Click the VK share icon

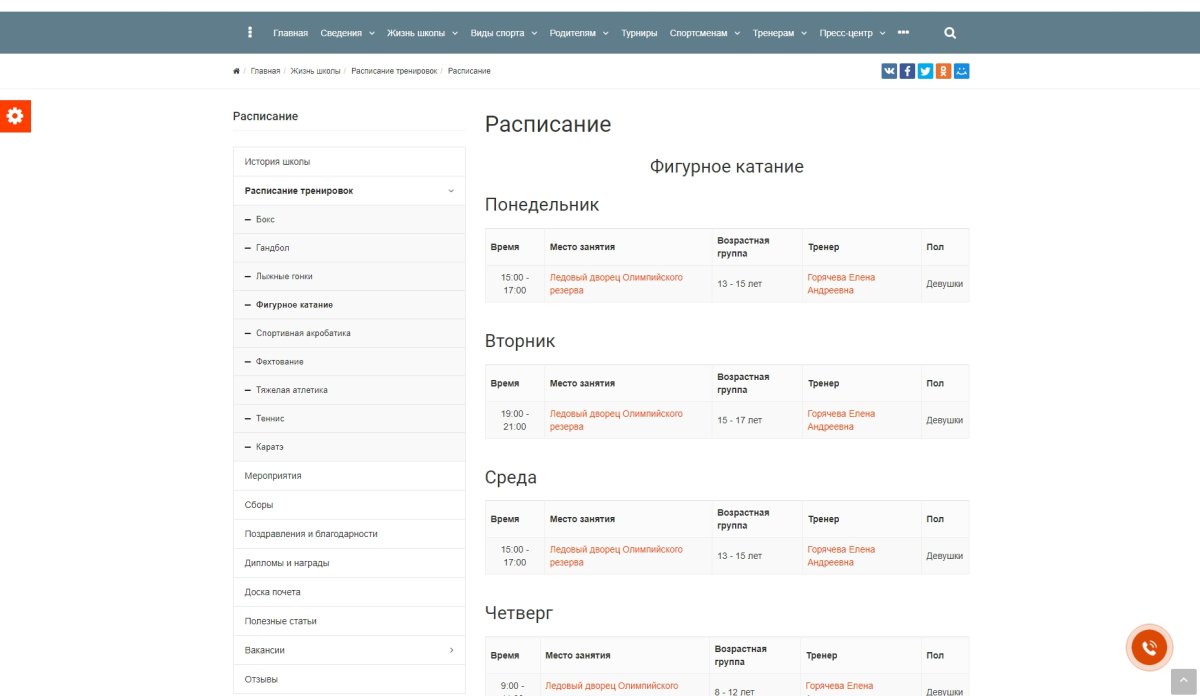pyautogui.click(x=889, y=70)
